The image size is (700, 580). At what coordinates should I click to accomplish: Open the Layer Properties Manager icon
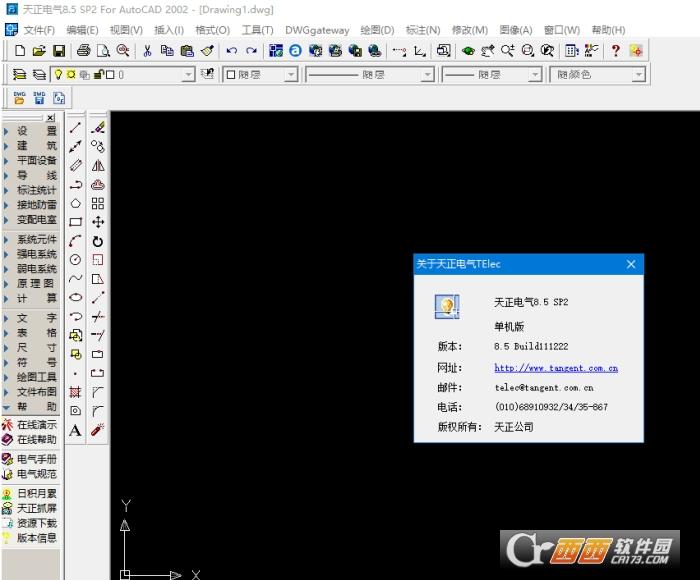(x=19, y=75)
